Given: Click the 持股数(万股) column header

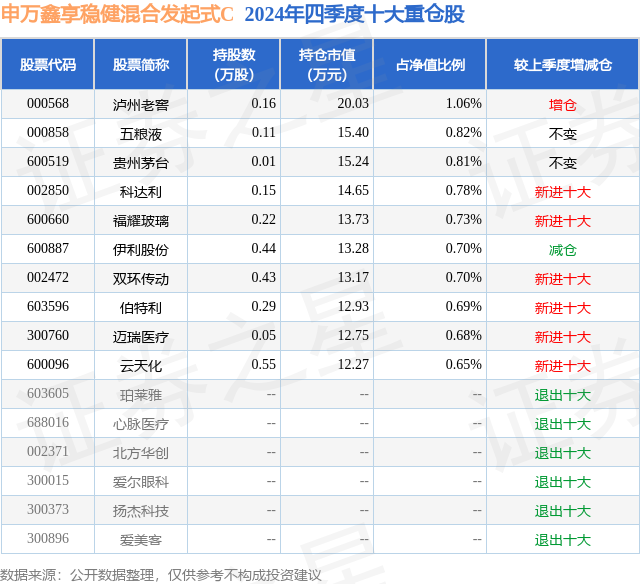Looking at the screenshot, I should 234,64.
